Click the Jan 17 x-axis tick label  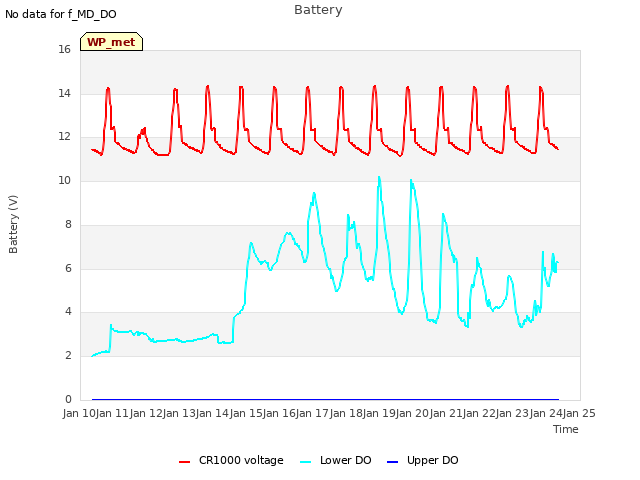pos(313,413)
